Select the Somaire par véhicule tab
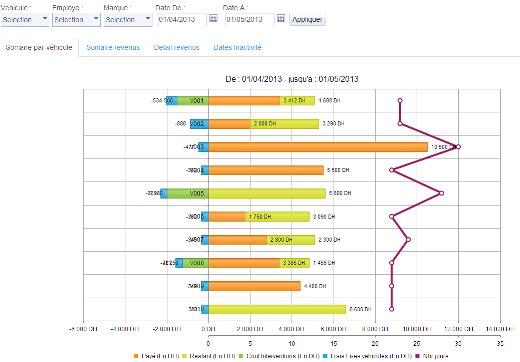The width and height of the screenshot is (520, 362). click(39, 47)
